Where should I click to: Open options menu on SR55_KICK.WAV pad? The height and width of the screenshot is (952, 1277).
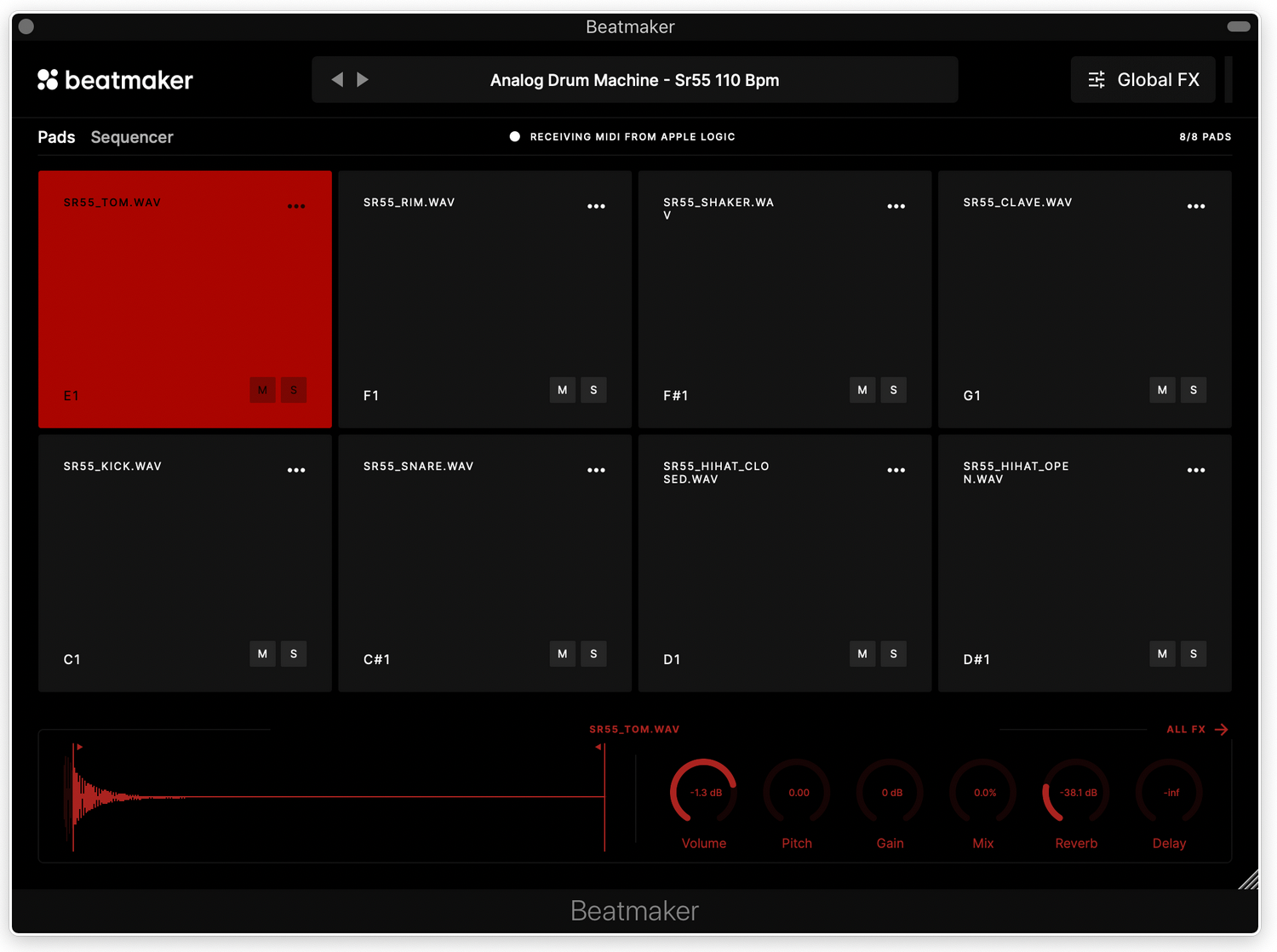(296, 469)
